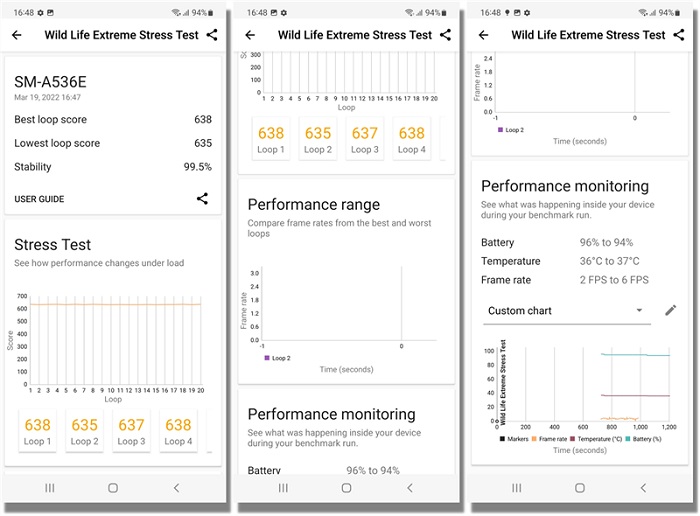
Task: Tap the share icon in the middle phone header
Action: click(445, 35)
